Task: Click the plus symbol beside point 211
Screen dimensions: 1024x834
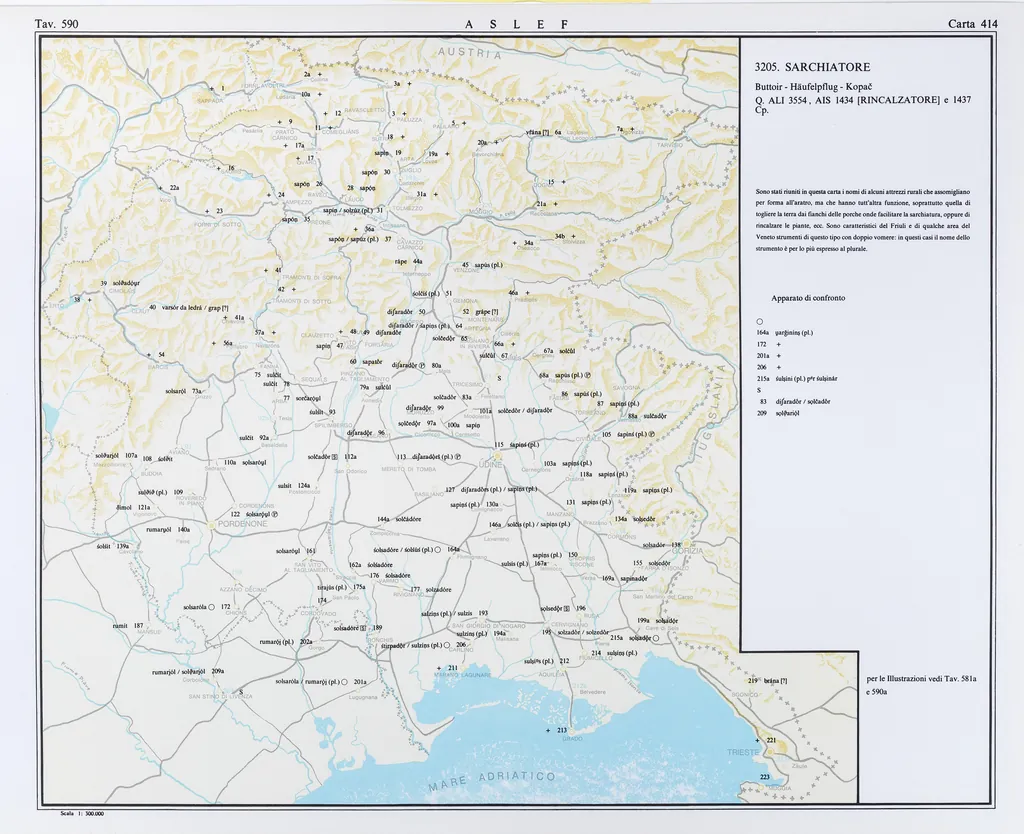Action: click(439, 667)
